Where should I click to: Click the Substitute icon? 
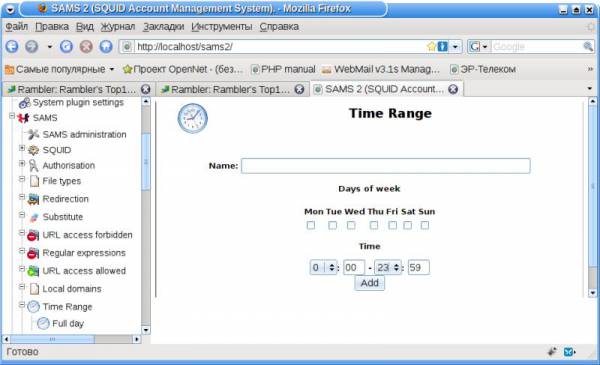pyautogui.click(x=34, y=217)
